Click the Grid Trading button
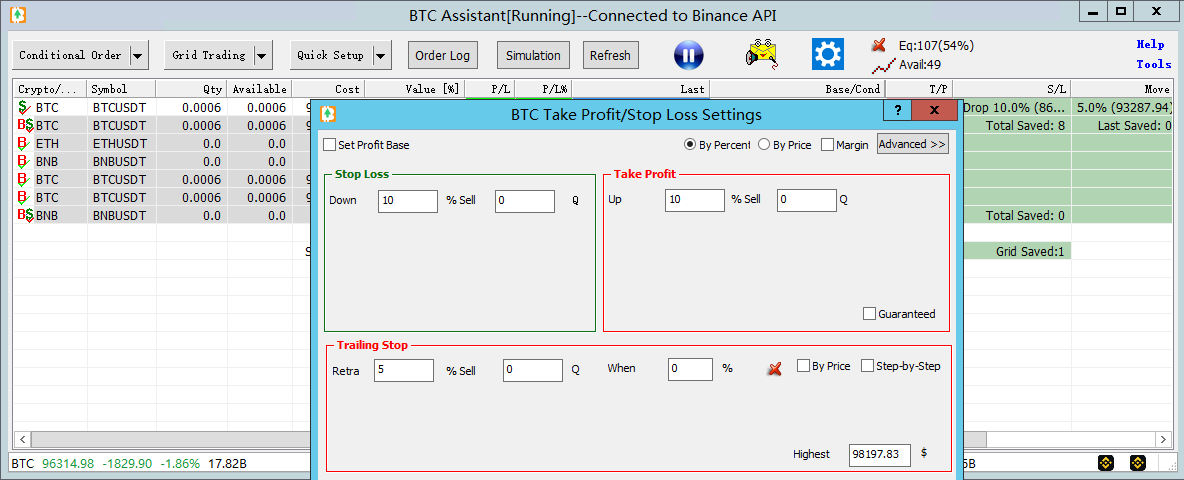 click(208, 55)
